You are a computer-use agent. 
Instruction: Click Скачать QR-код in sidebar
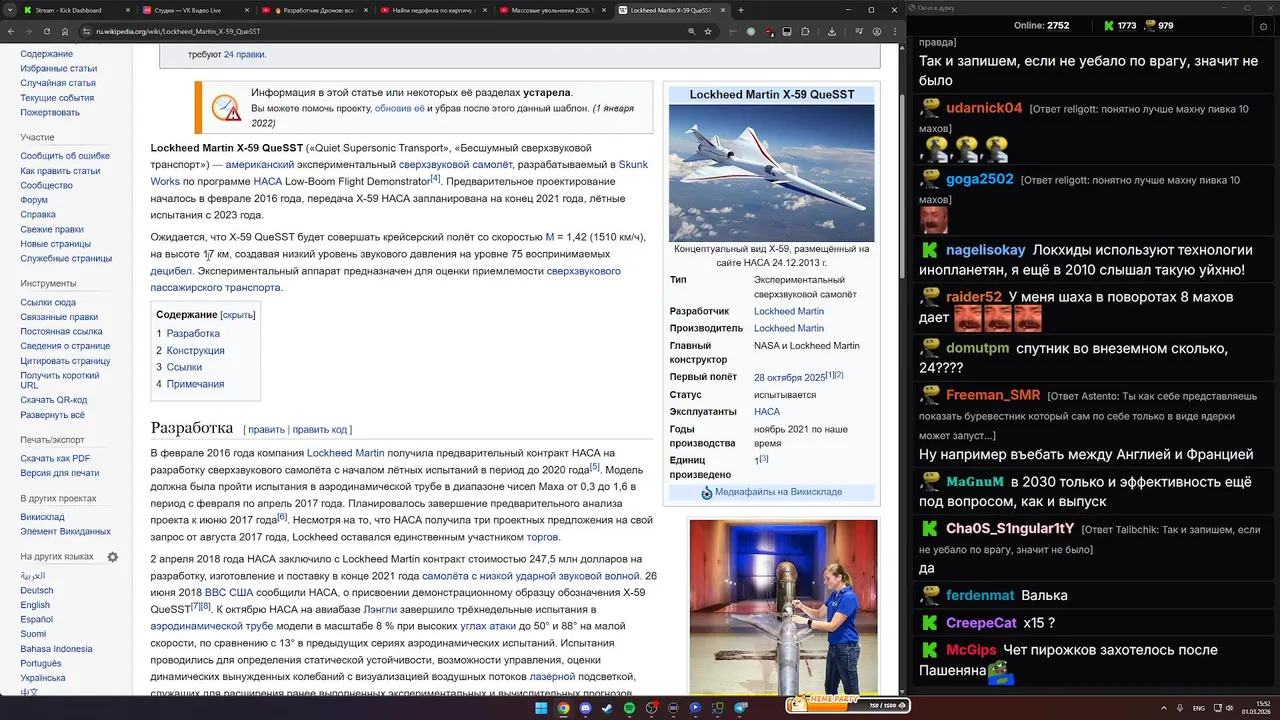(x=54, y=400)
